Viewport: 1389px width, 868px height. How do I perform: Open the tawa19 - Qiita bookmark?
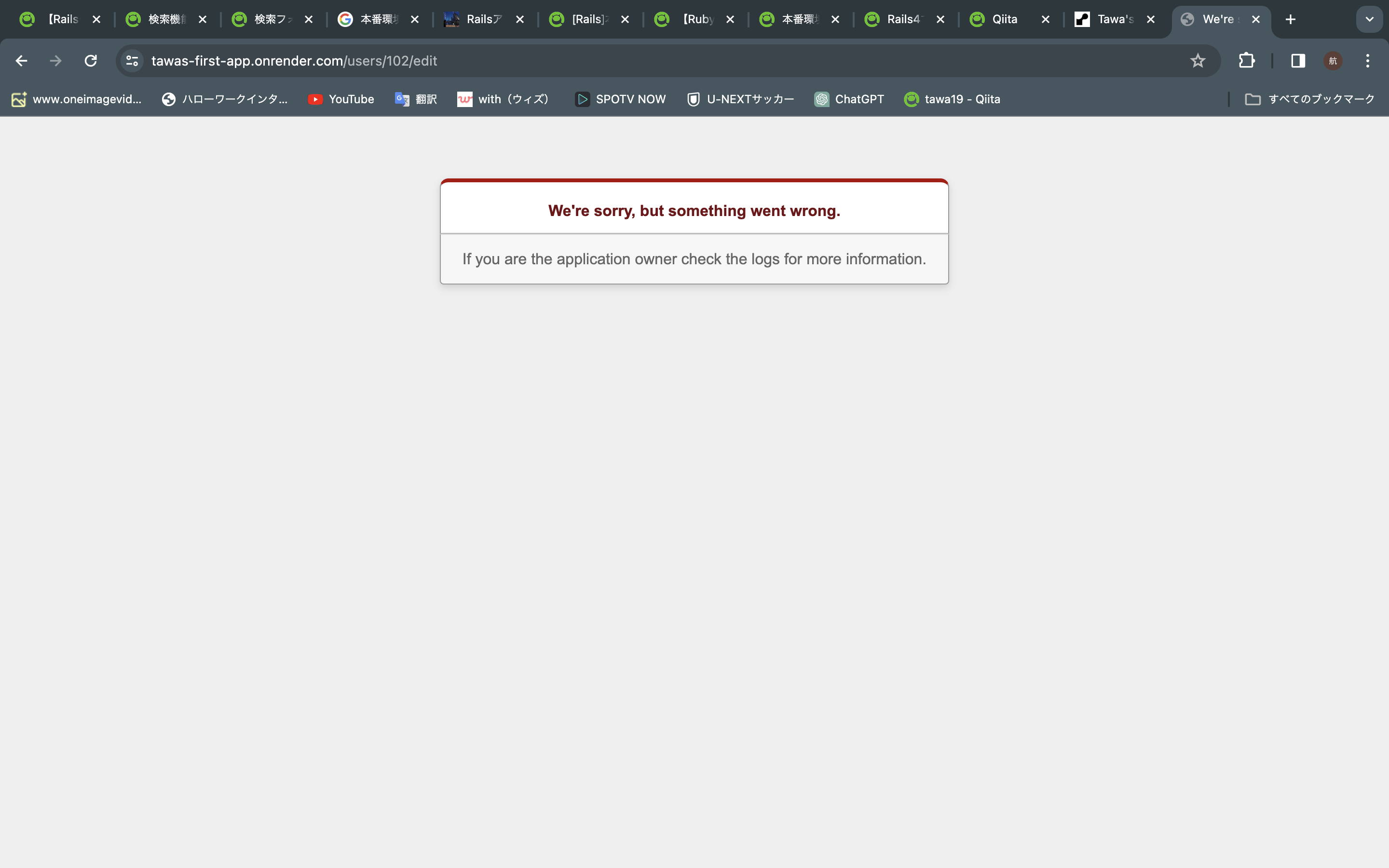(x=952, y=99)
